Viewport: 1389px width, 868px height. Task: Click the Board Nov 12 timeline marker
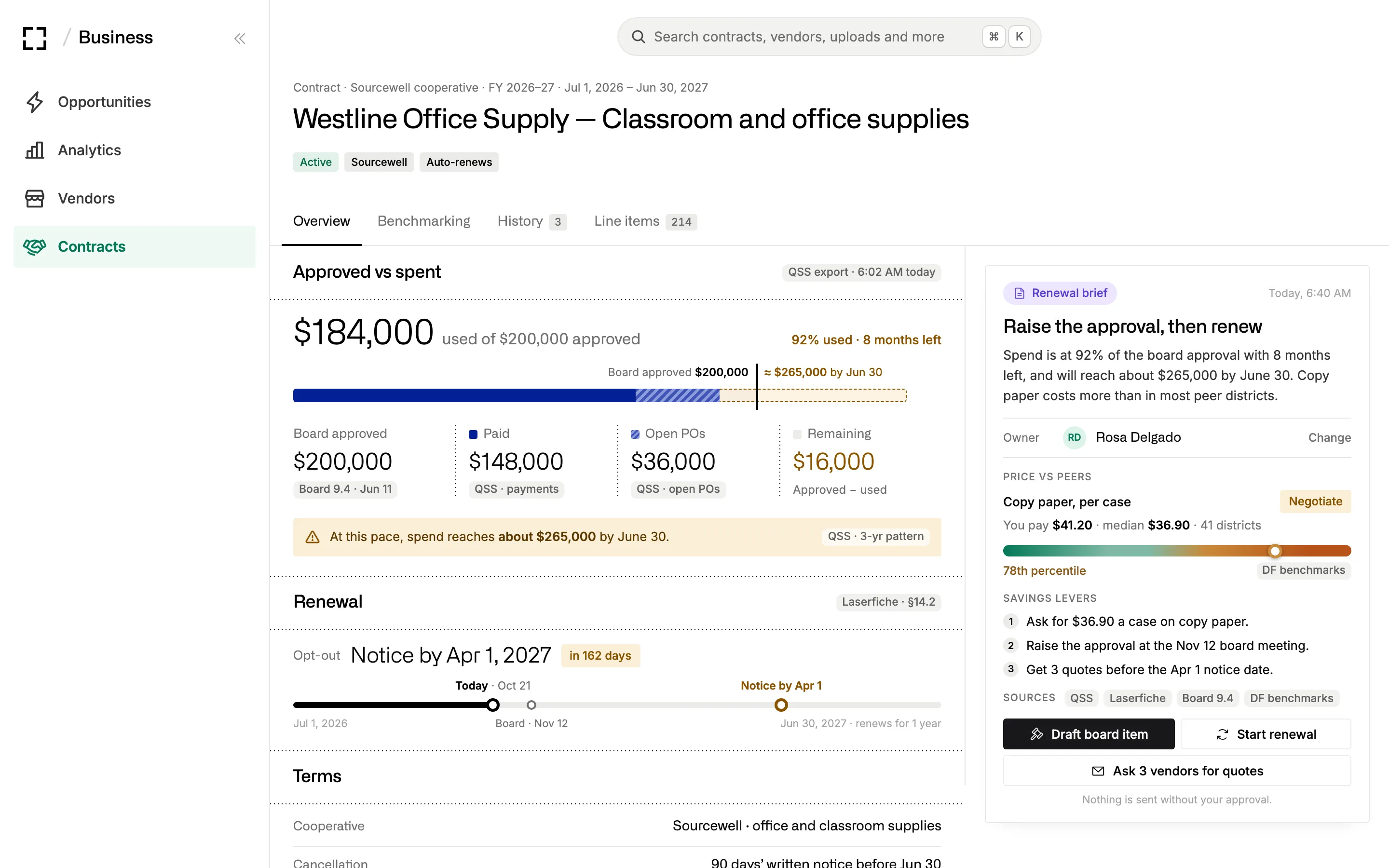531,705
